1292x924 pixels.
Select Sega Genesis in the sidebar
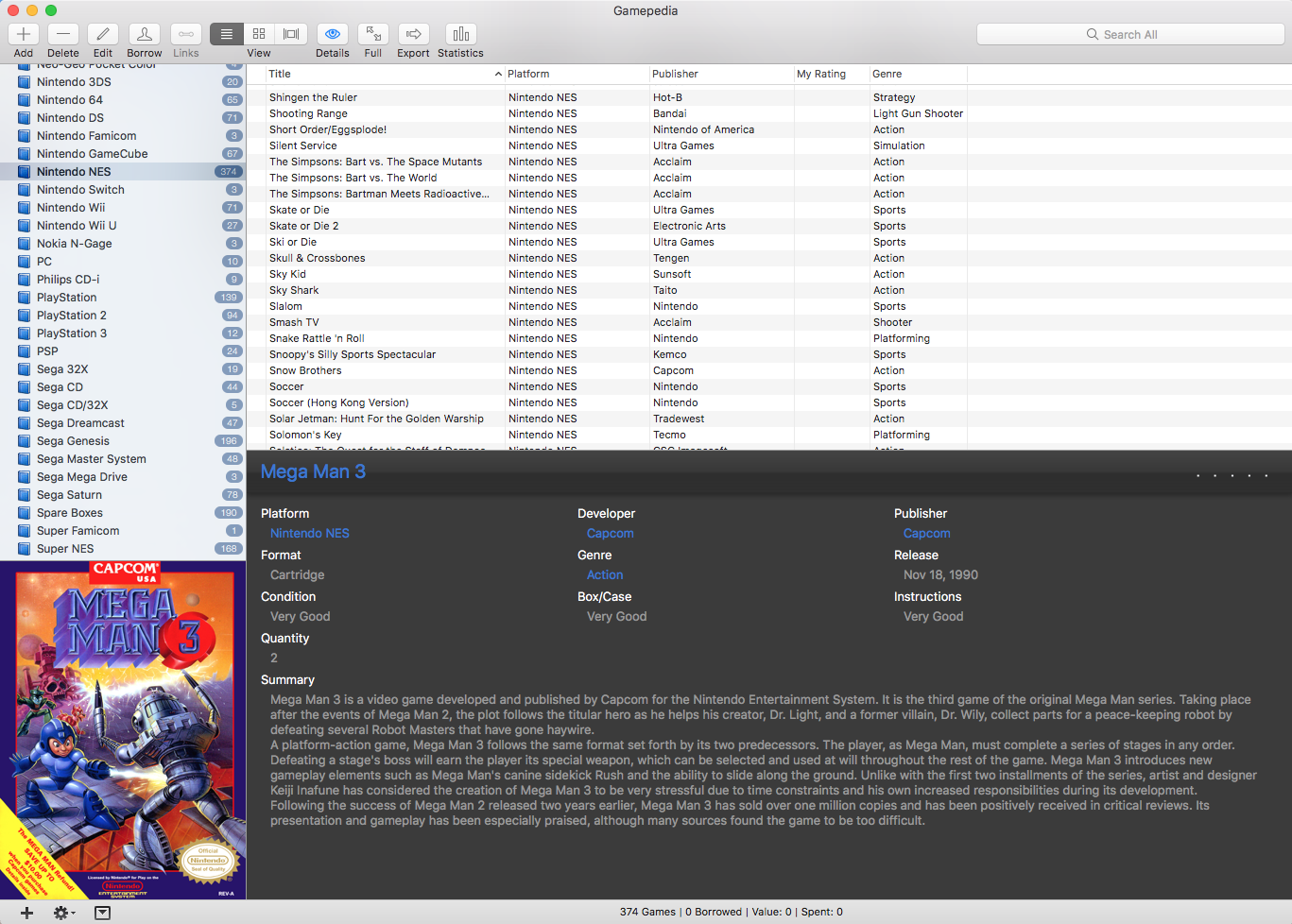[73, 441]
